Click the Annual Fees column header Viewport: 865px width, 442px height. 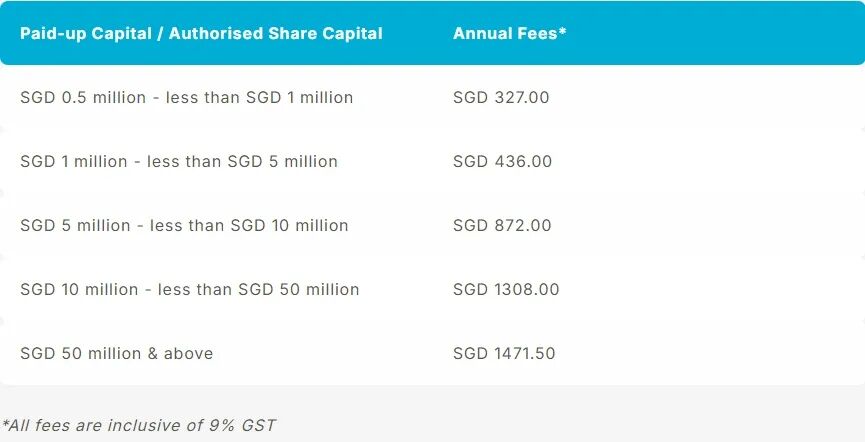509,33
